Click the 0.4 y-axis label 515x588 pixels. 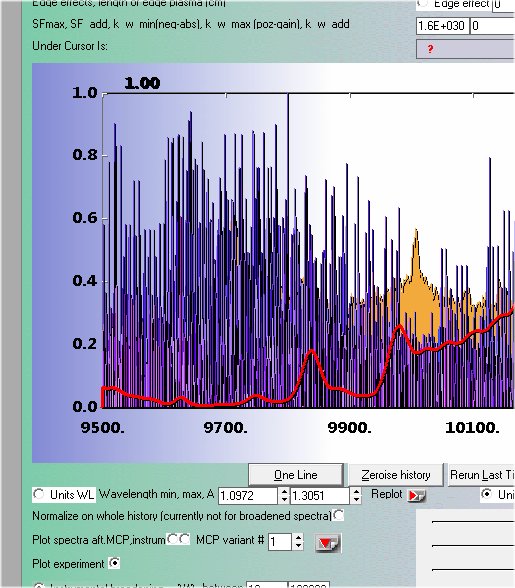(84, 280)
